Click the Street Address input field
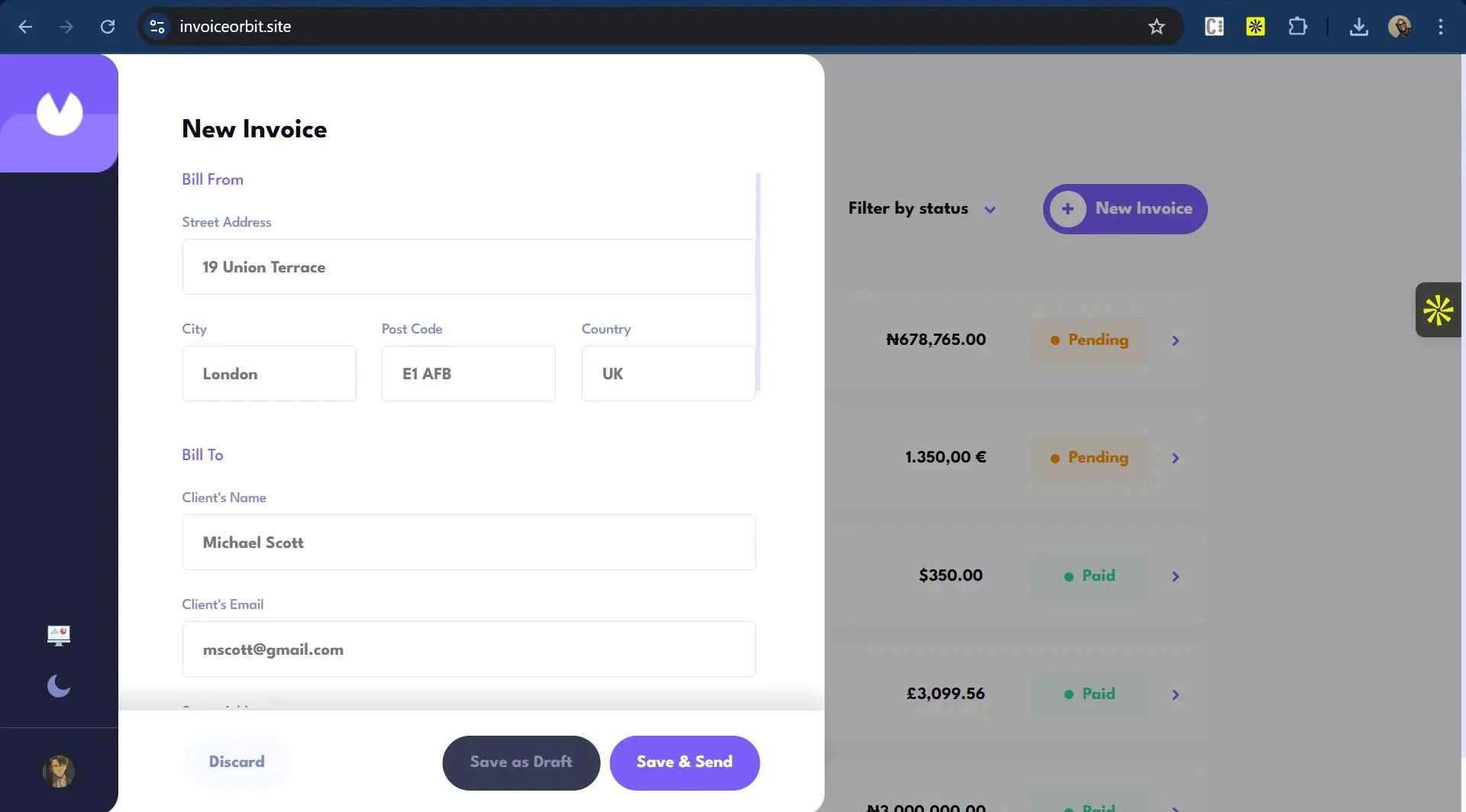The width and height of the screenshot is (1466, 812). [x=468, y=267]
